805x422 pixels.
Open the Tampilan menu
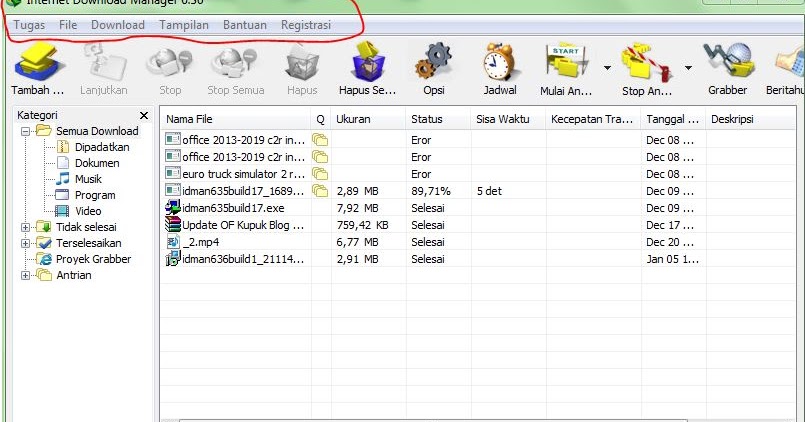point(184,25)
